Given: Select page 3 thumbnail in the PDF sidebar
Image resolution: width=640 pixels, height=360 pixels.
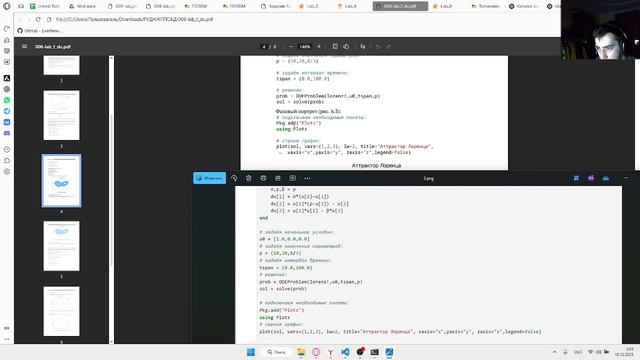Looking at the screenshot, I should pos(62,115).
